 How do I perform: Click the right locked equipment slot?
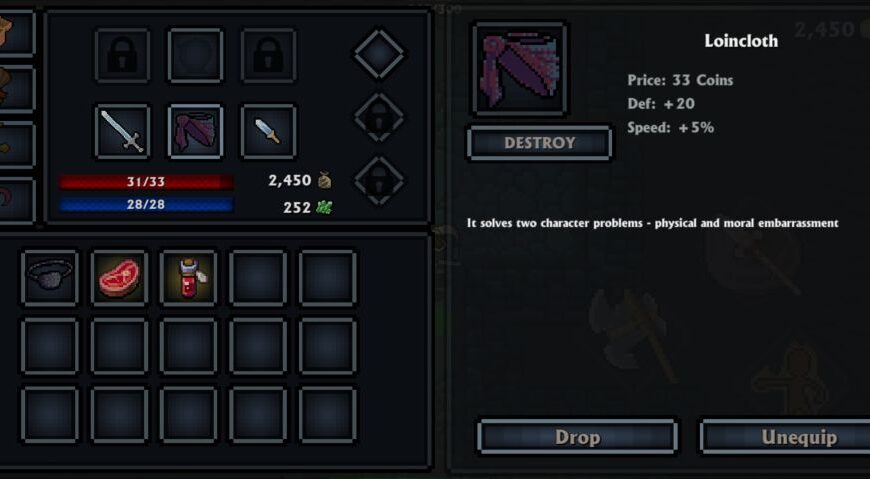click(x=269, y=56)
